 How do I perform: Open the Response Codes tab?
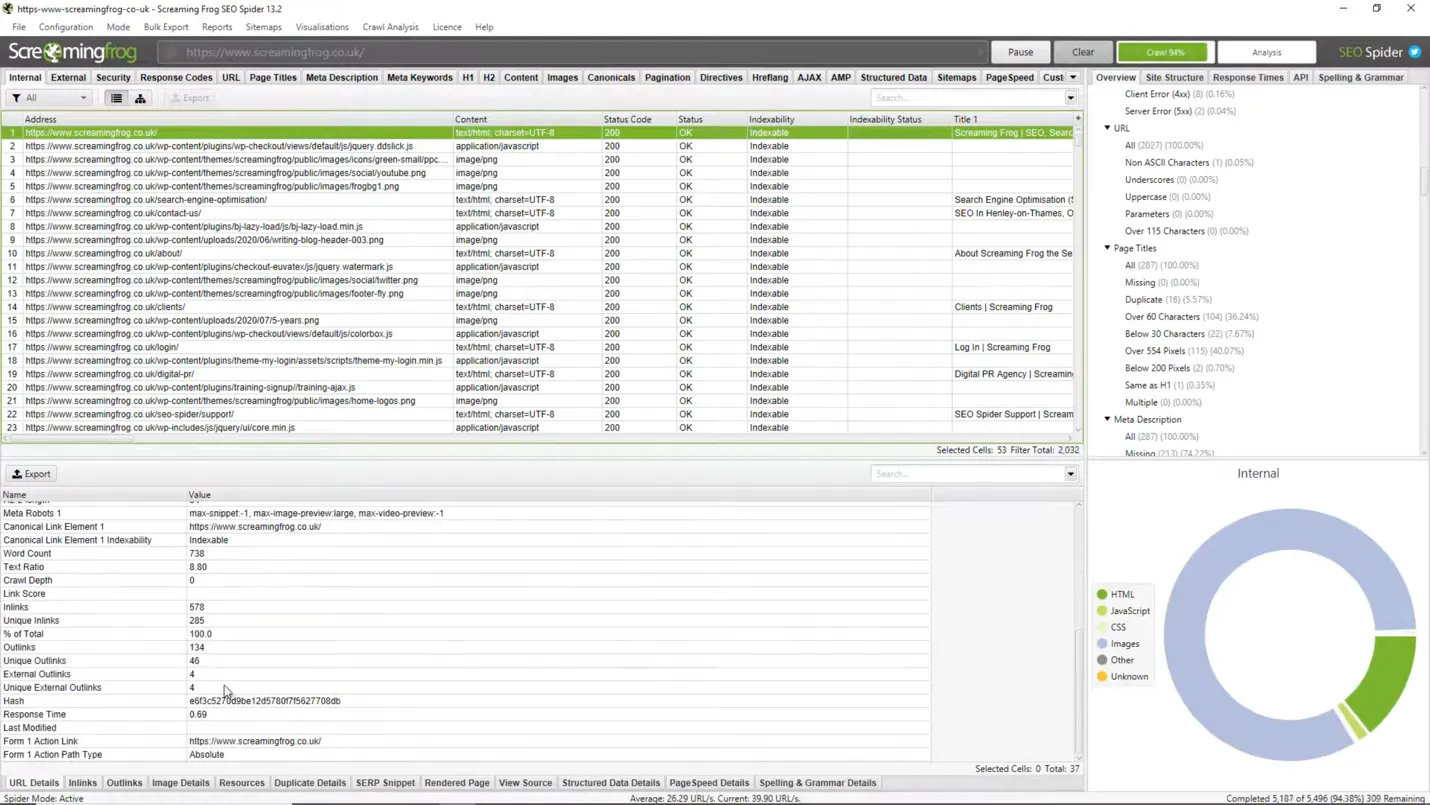pos(176,77)
